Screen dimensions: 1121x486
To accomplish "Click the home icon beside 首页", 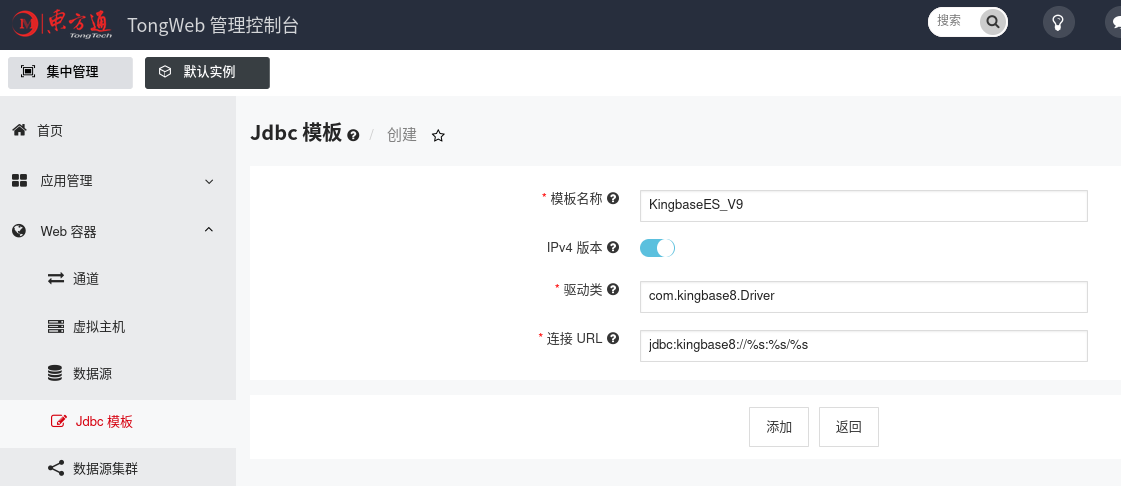I will (x=19, y=130).
